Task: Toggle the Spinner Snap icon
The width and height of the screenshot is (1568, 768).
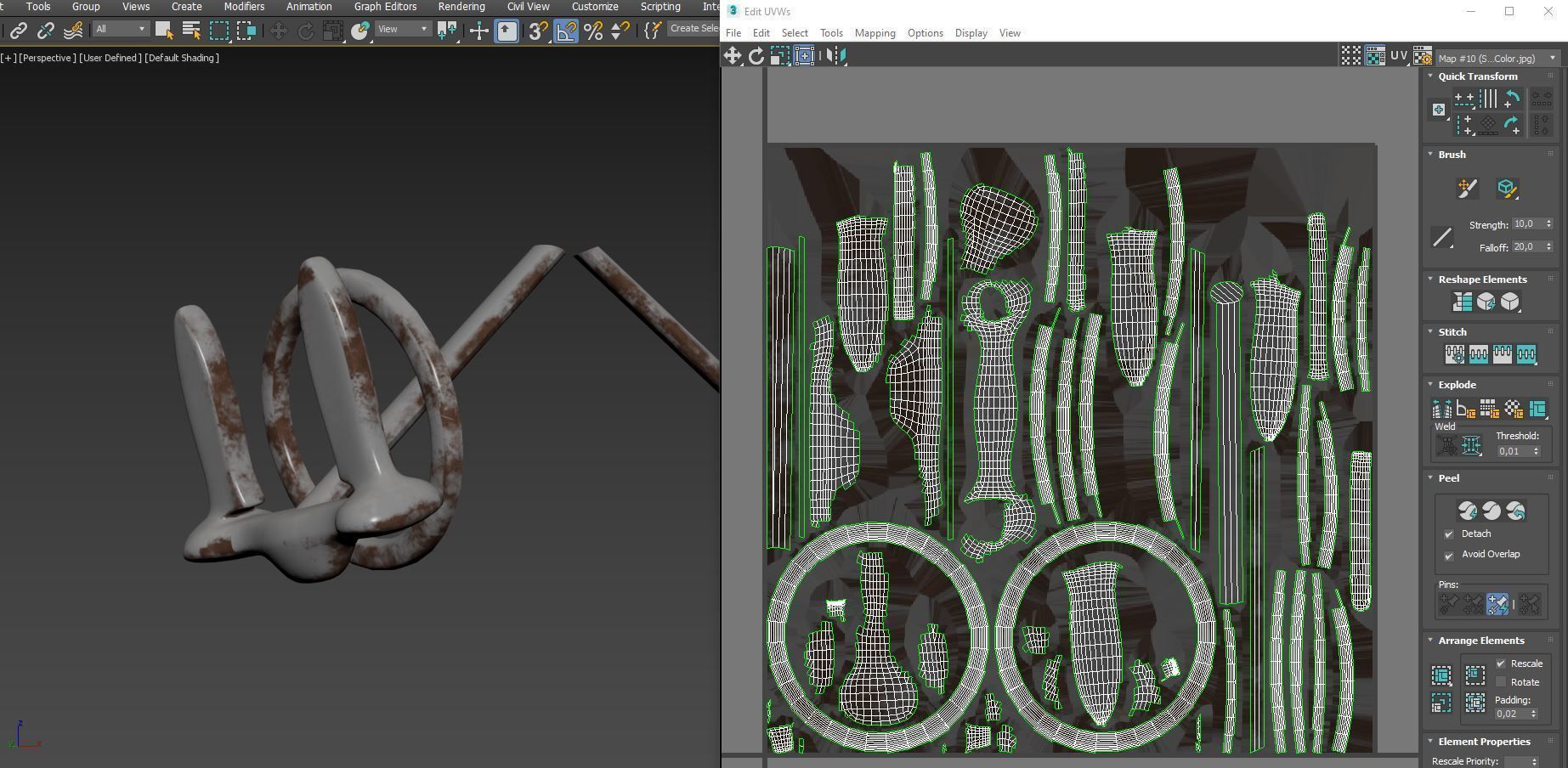Action: pyautogui.click(x=620, y=31)
